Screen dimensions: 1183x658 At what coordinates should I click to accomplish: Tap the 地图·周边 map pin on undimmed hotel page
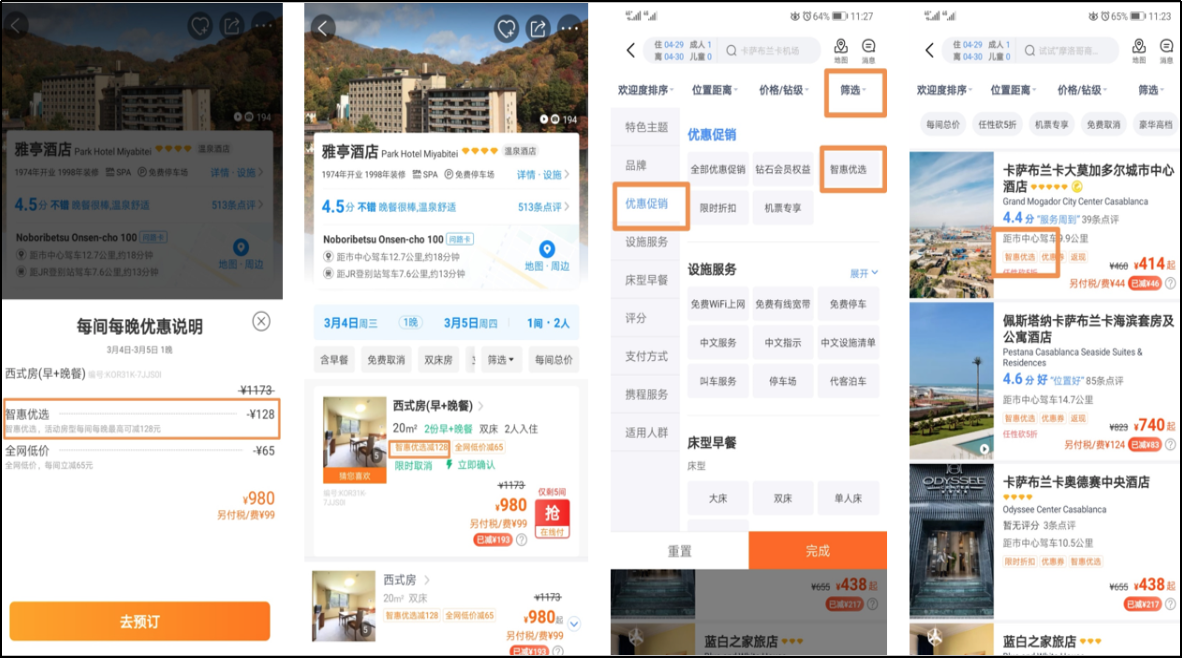click(x=547, y=256)
